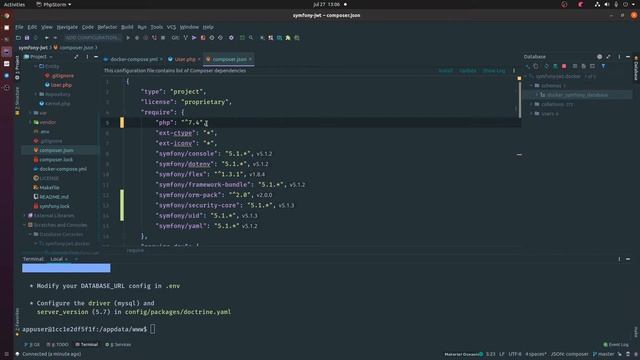Click the Stop square icon in toolbar
This screenshot has width=640, height=360.
click(163, 38)
